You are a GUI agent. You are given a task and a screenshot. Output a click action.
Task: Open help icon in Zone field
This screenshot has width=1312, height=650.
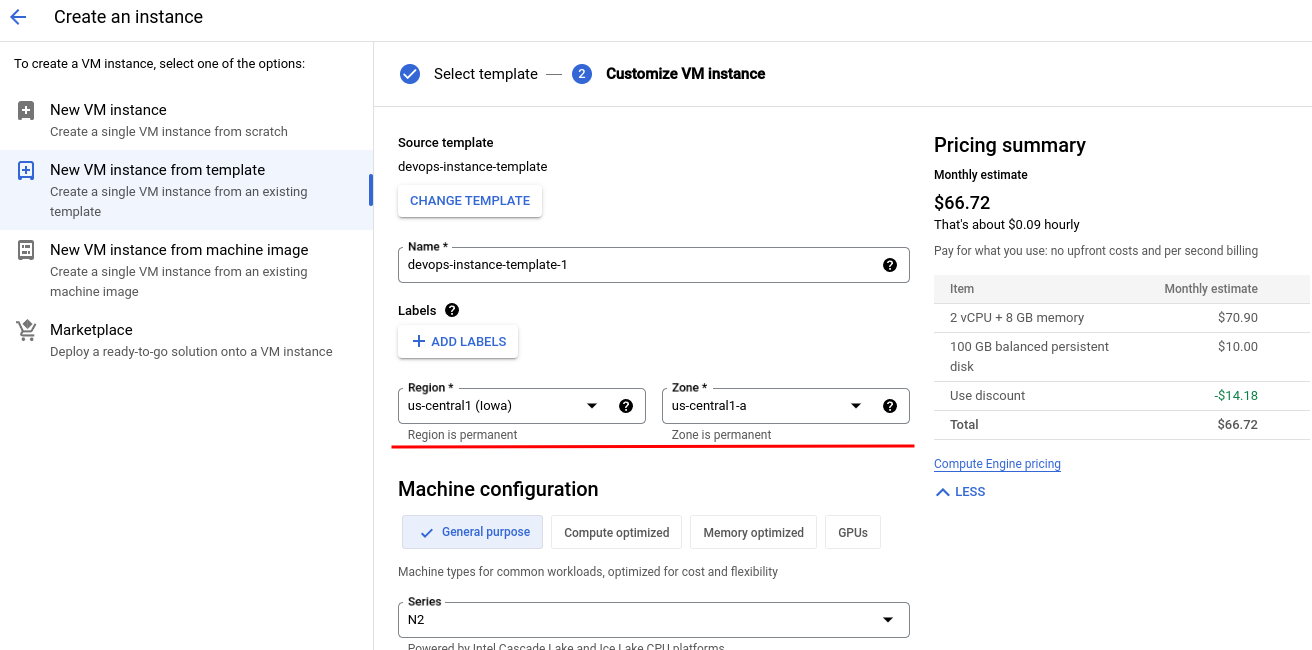[890, 406]
